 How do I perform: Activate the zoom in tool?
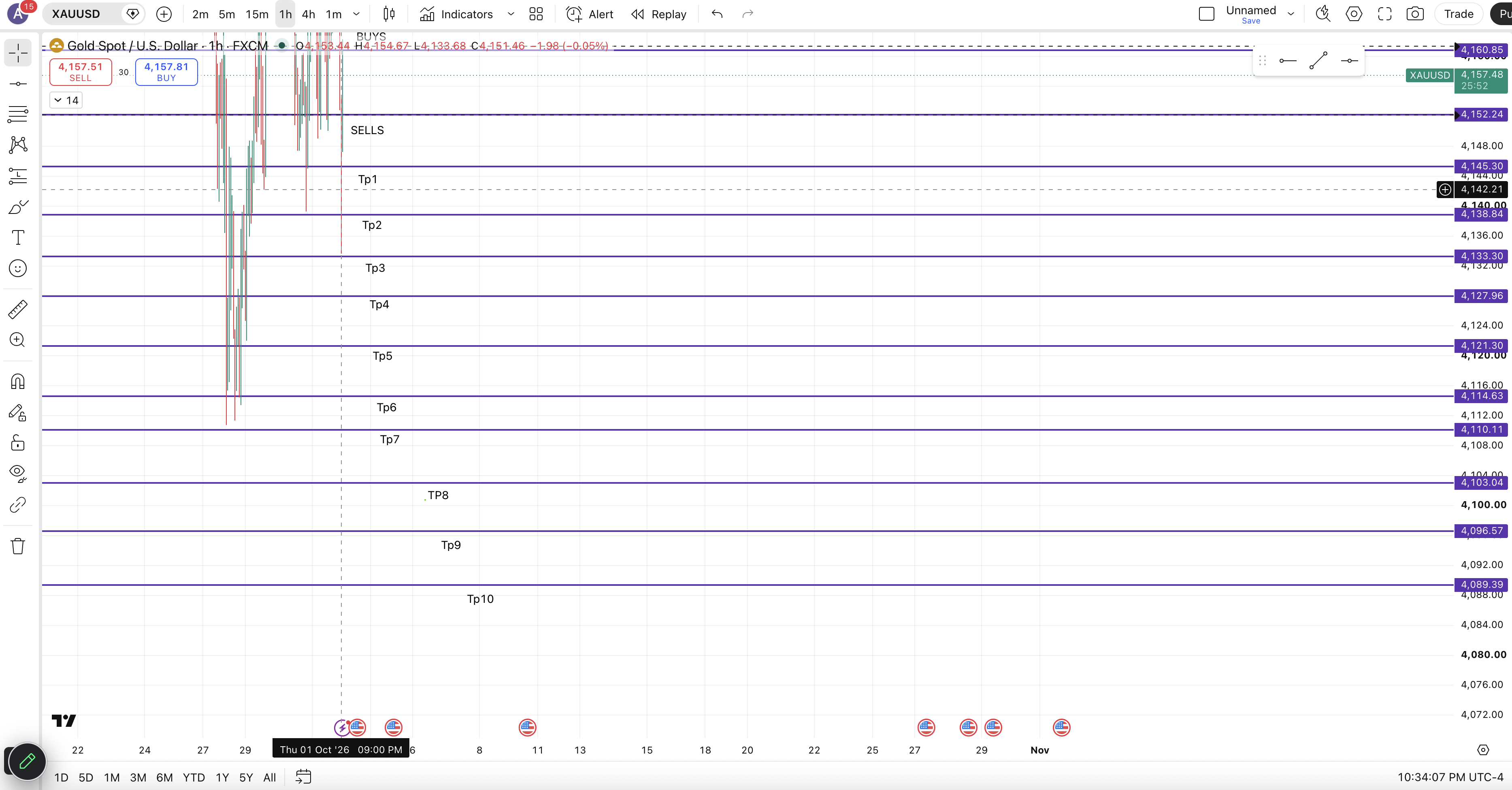(x=17, y=339)
